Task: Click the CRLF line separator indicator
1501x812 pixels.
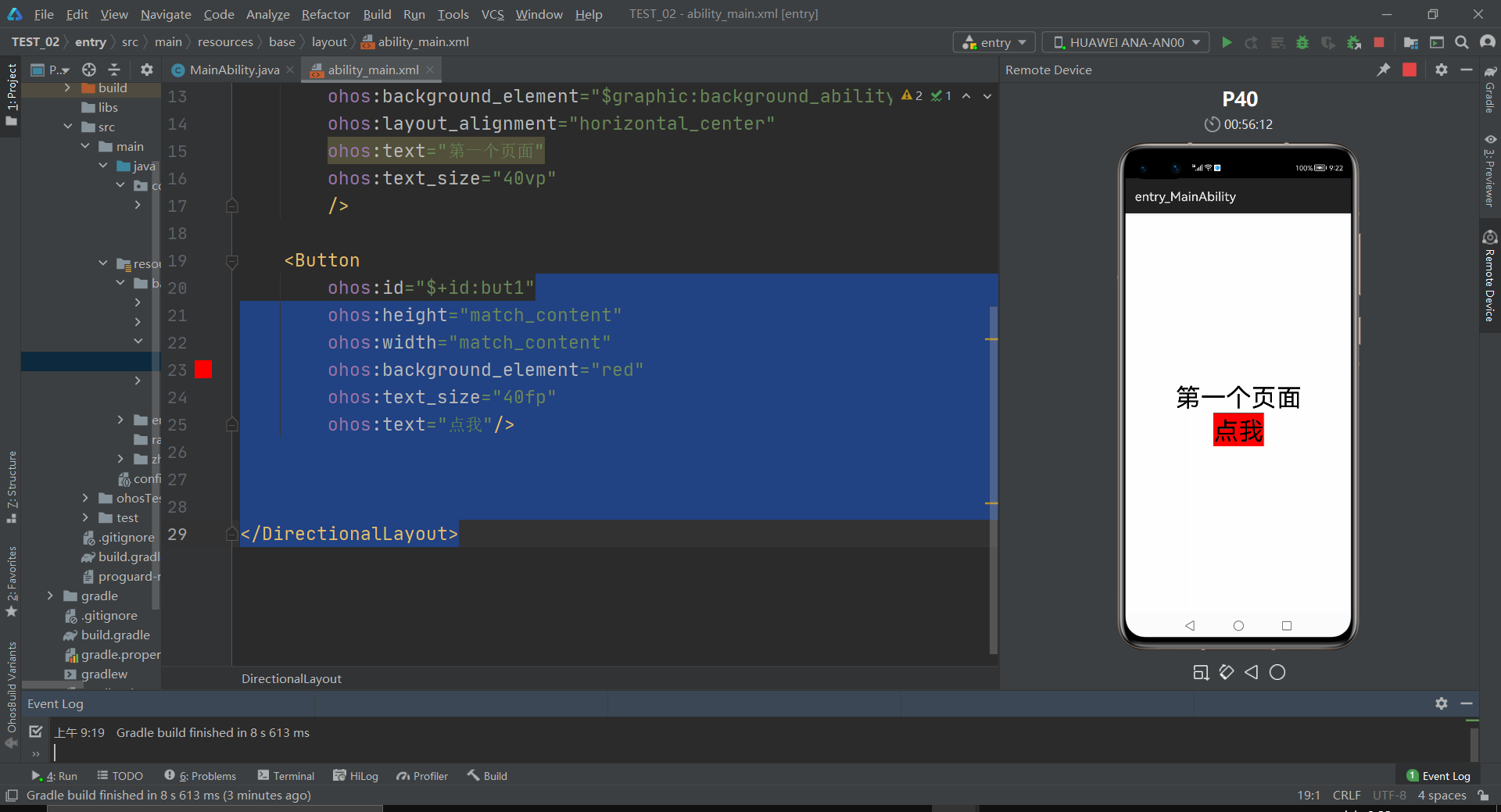Action: (x=1346, y=795)
